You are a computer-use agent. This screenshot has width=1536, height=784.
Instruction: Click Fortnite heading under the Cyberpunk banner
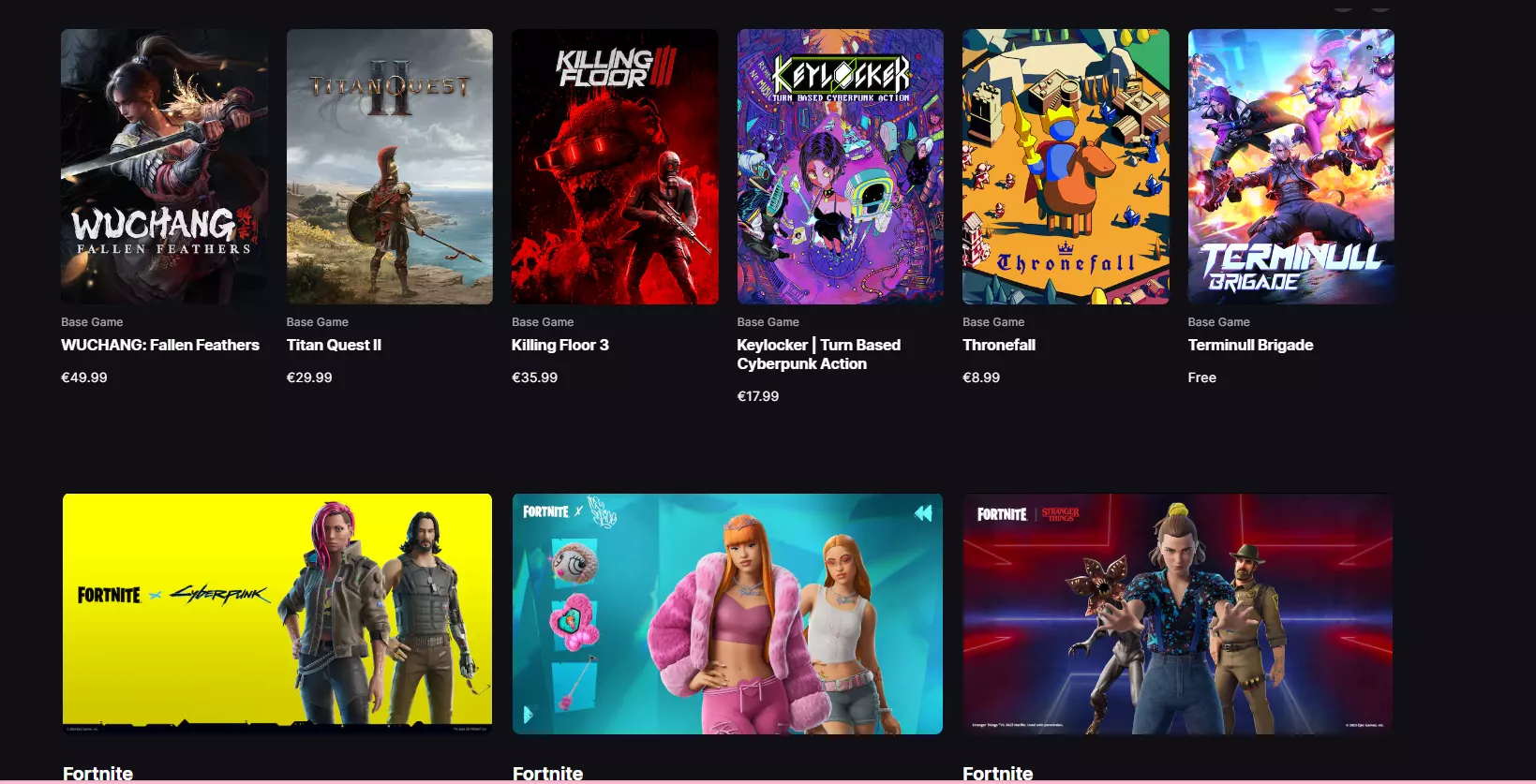pyautogui.click(x=97, y=774)
